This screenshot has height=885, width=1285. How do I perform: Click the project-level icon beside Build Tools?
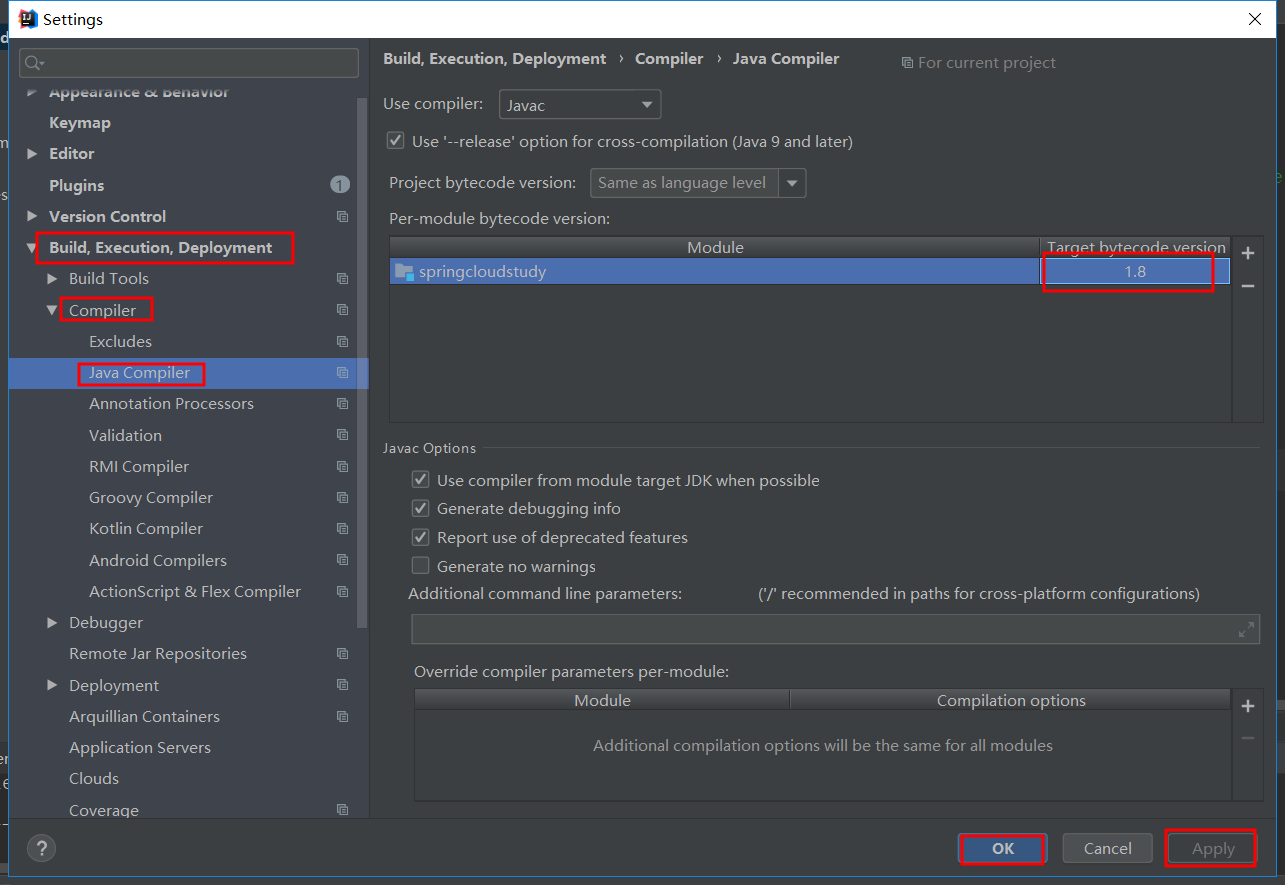(343, 279)
